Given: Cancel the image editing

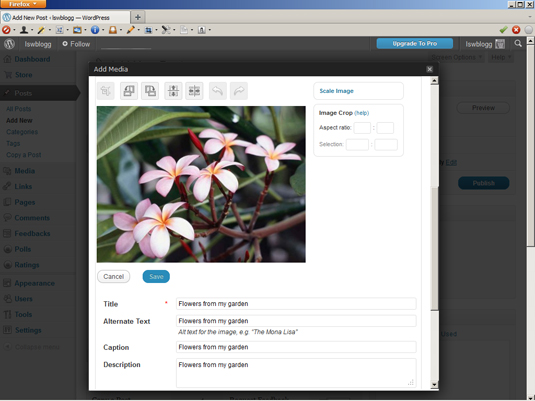Looking at the screenshot, I should point(114,276).
